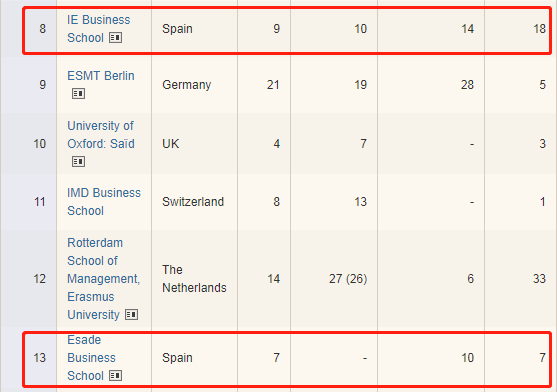
Task: Click profile icon beside Esade Business School
Action: coord(115,376)
